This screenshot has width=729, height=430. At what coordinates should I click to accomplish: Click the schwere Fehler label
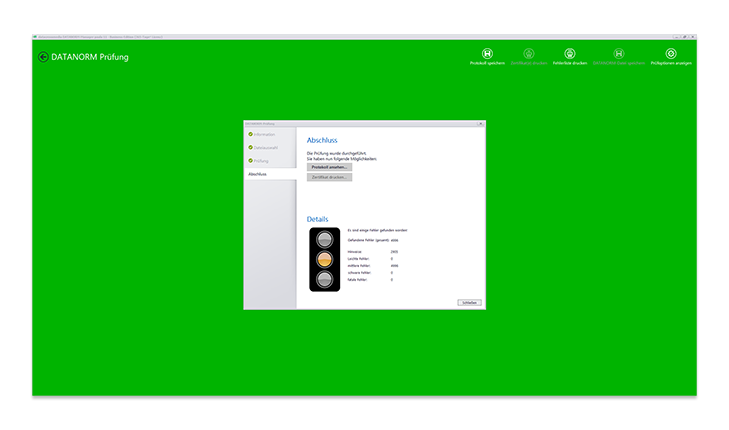(359, 272)
